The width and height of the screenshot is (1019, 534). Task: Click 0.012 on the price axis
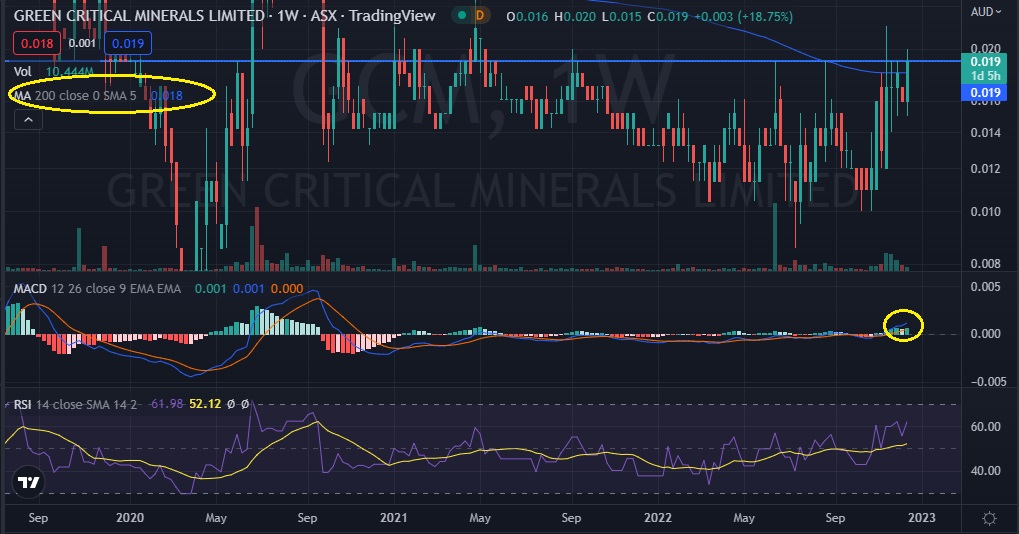[x=985, y=169]
